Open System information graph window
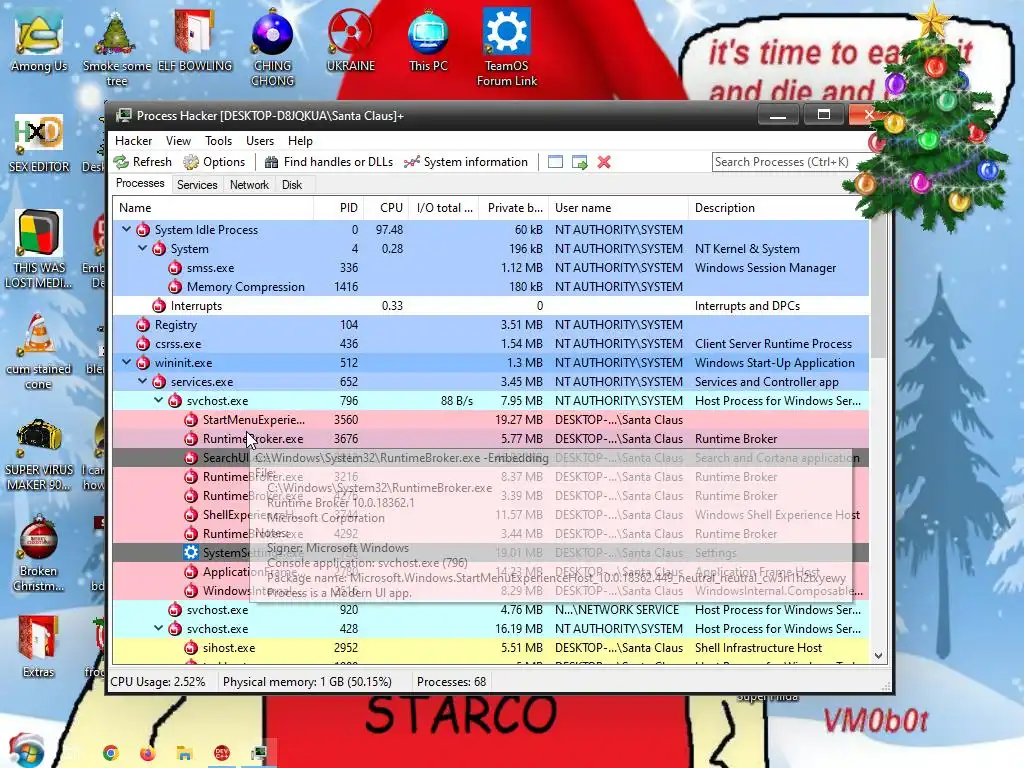 click(466, 162)
